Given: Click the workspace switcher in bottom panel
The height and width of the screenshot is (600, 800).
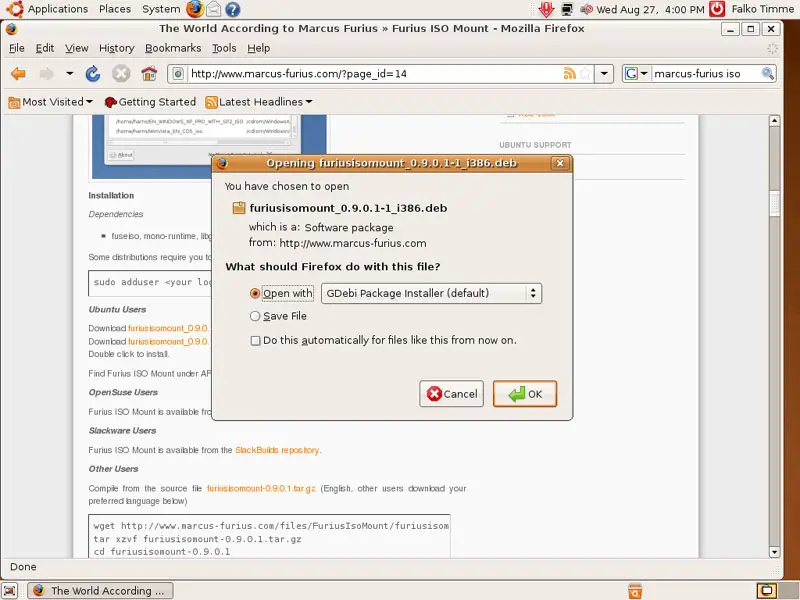Looking at the screenshot, I should pos(776,591).
